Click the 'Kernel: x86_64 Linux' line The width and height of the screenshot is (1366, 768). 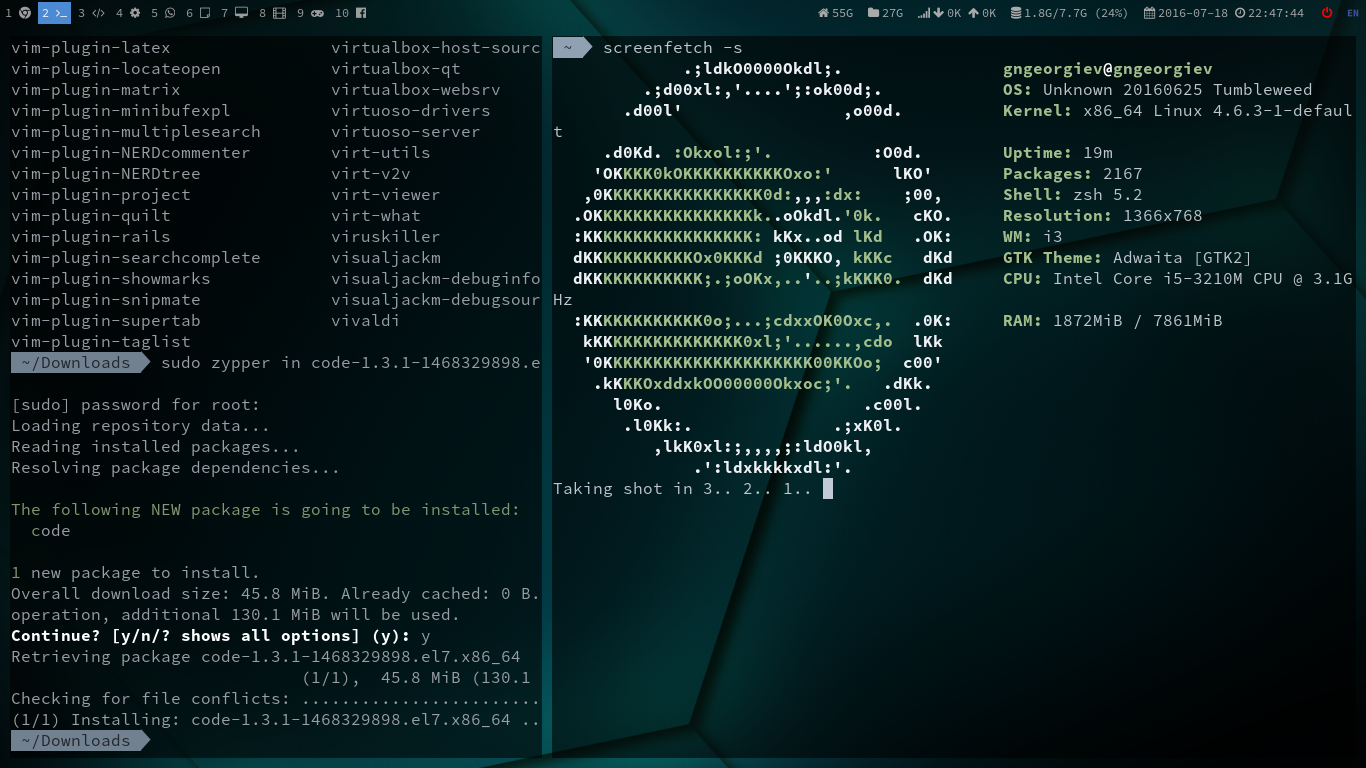tap(1178, 111)
